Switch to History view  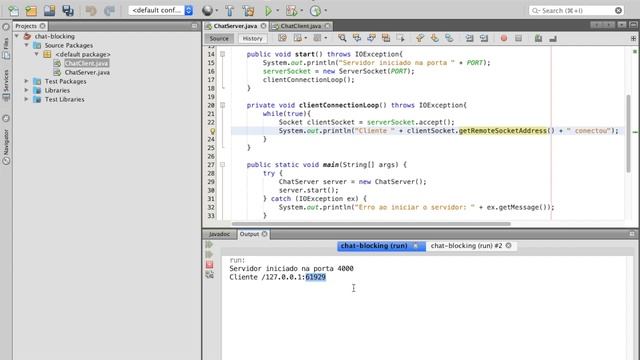253,38
